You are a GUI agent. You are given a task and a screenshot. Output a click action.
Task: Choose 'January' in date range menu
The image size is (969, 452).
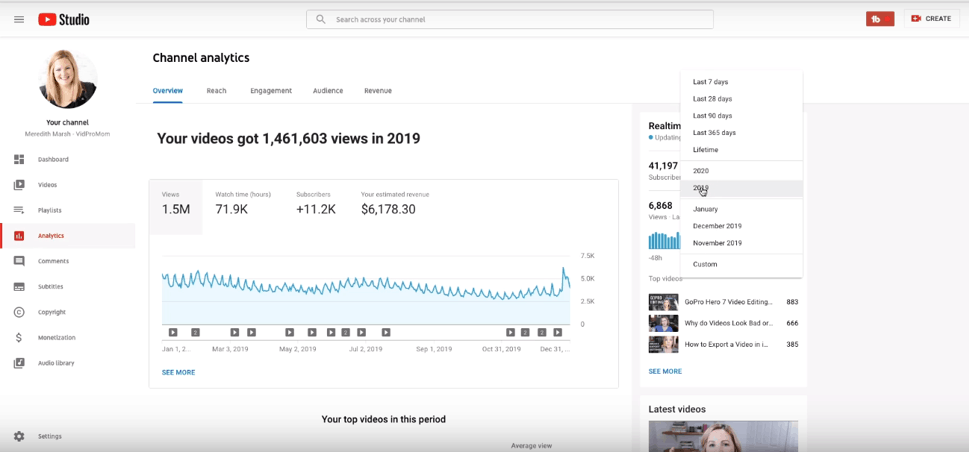[x=742, y=209]
